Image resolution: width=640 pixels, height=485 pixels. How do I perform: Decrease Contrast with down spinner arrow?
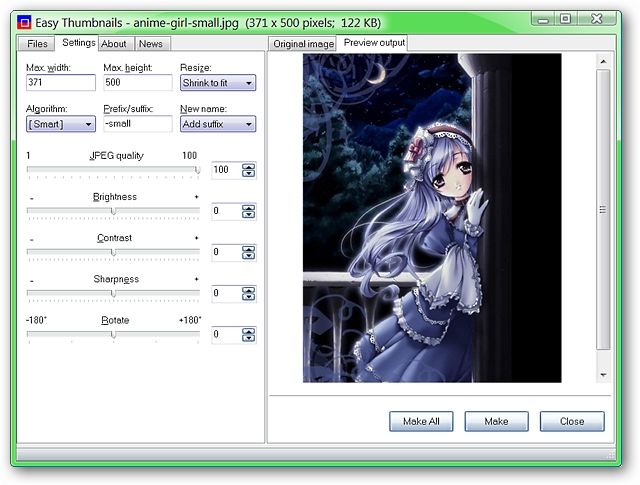coord(249,256)
